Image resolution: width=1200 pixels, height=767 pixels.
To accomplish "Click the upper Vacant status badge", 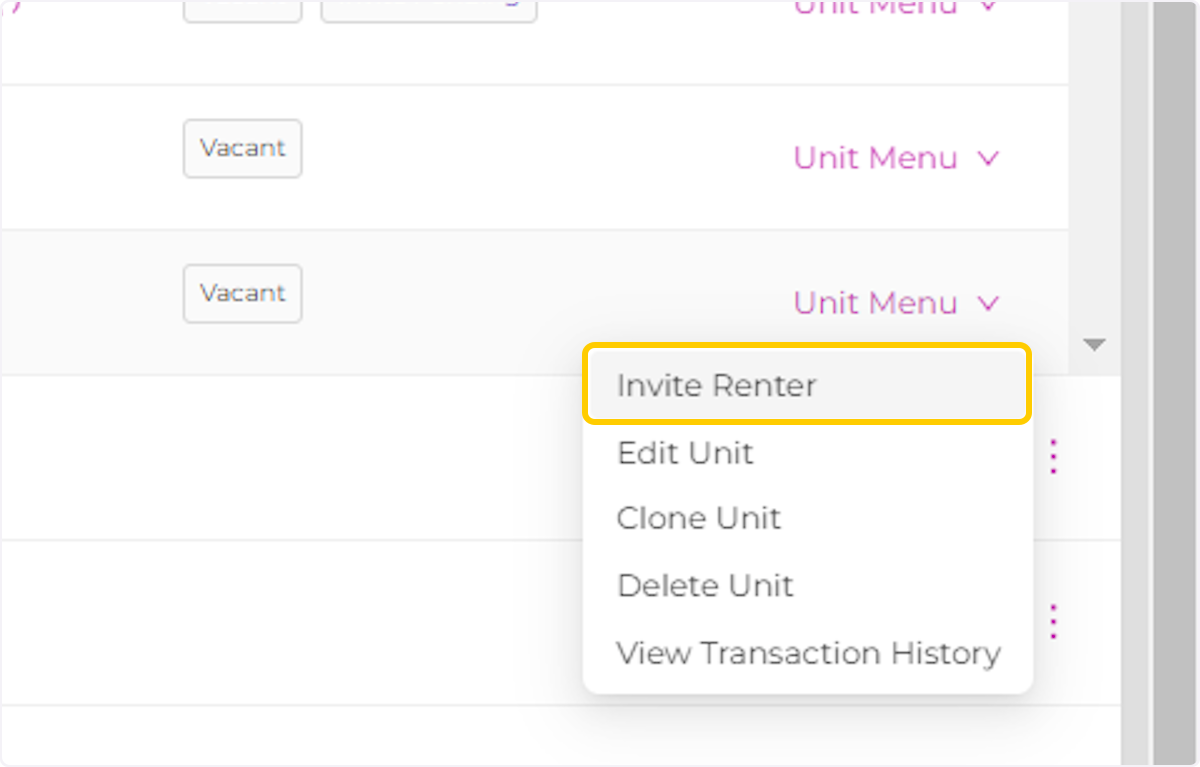I will (242, 148).
